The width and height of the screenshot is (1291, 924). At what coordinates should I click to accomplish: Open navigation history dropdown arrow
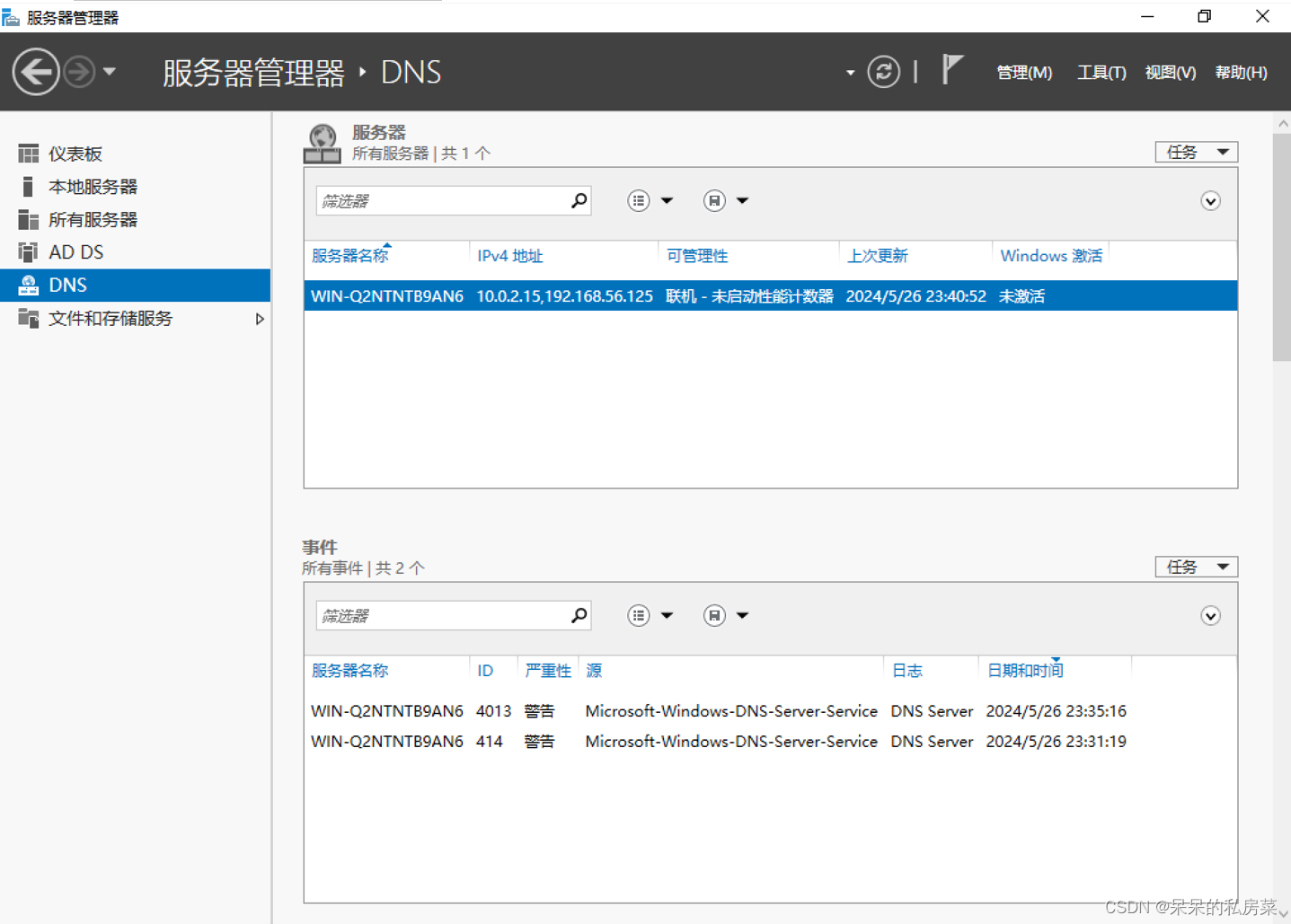click(110, 72)
